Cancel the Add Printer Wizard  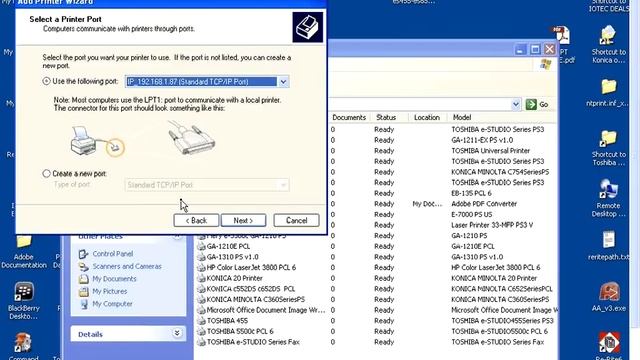296,220
